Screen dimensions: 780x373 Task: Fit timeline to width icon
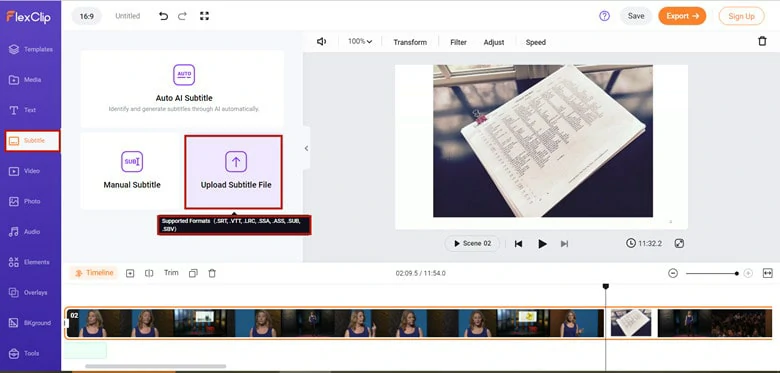click(x=768, y=273)
